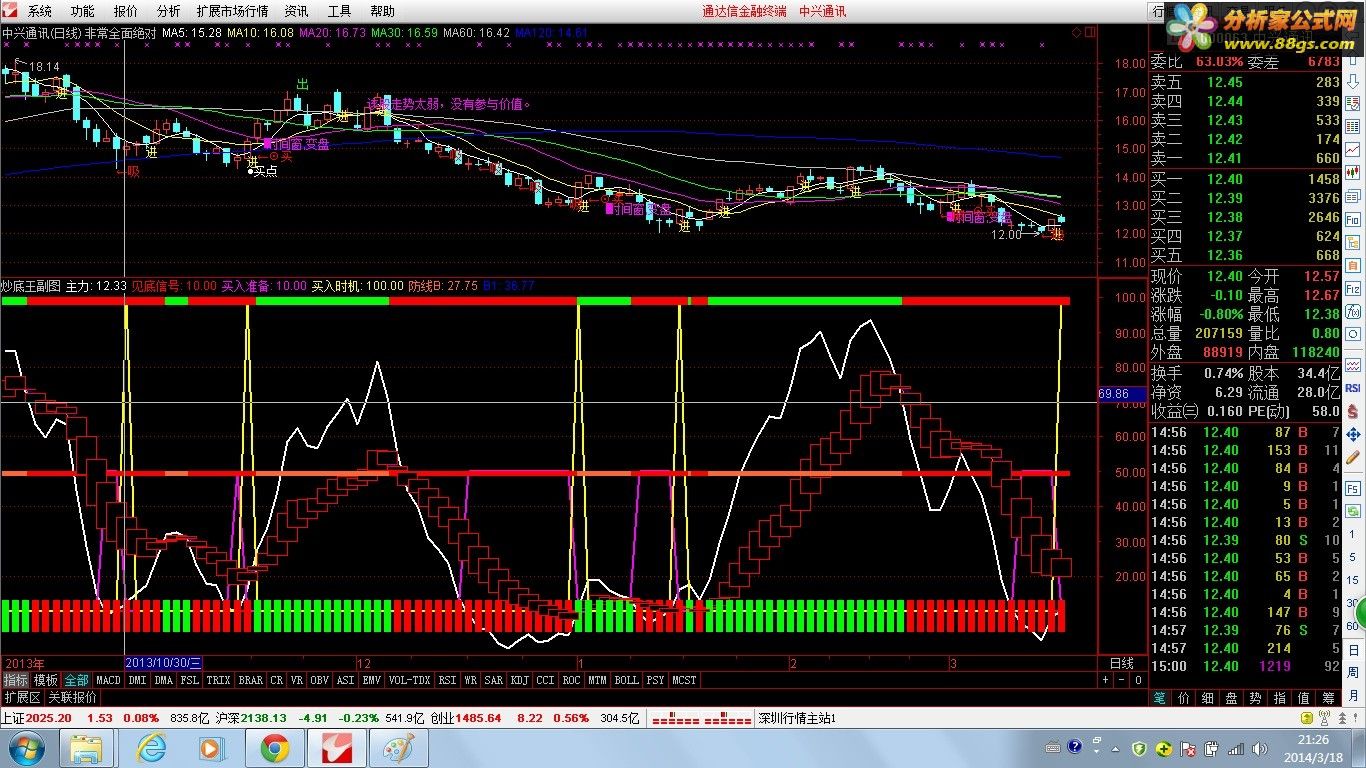Viewport: 1366px width, 768px height.
Task: Open the 功能 menu
Action: 82,11
